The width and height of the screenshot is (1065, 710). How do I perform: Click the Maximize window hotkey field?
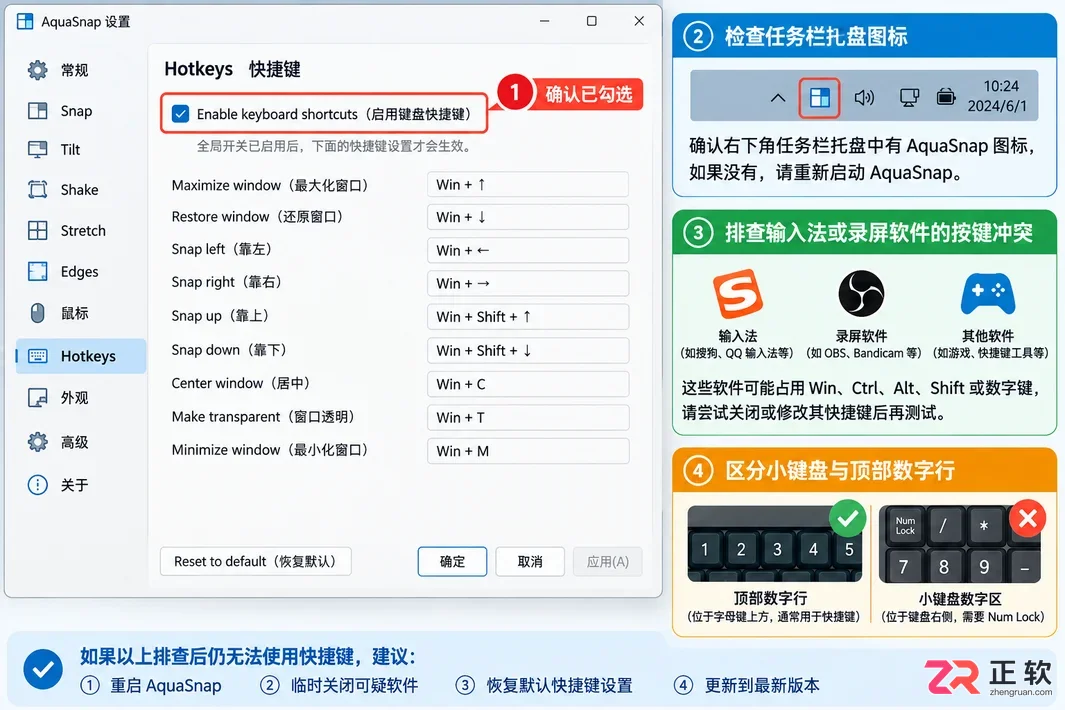pos(528,184)
